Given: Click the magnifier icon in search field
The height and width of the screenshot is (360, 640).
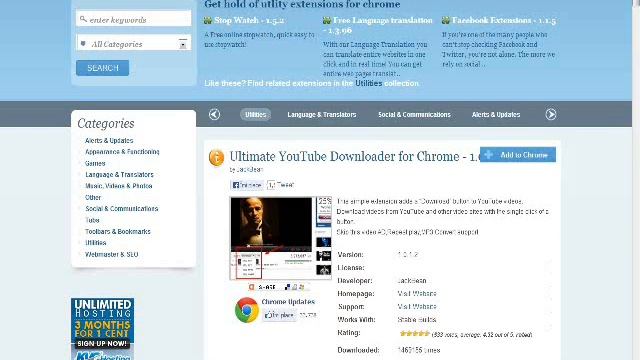Looking at the screenshot, I should [83, 19].
